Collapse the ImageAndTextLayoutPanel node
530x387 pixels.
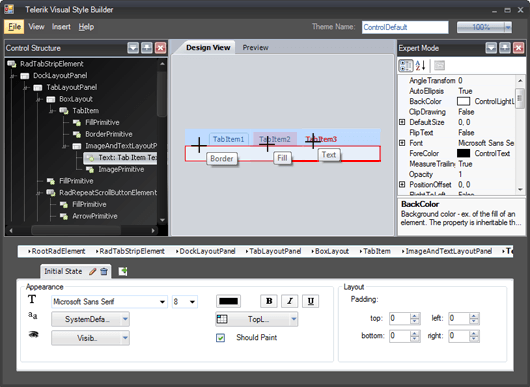point(65,146)
